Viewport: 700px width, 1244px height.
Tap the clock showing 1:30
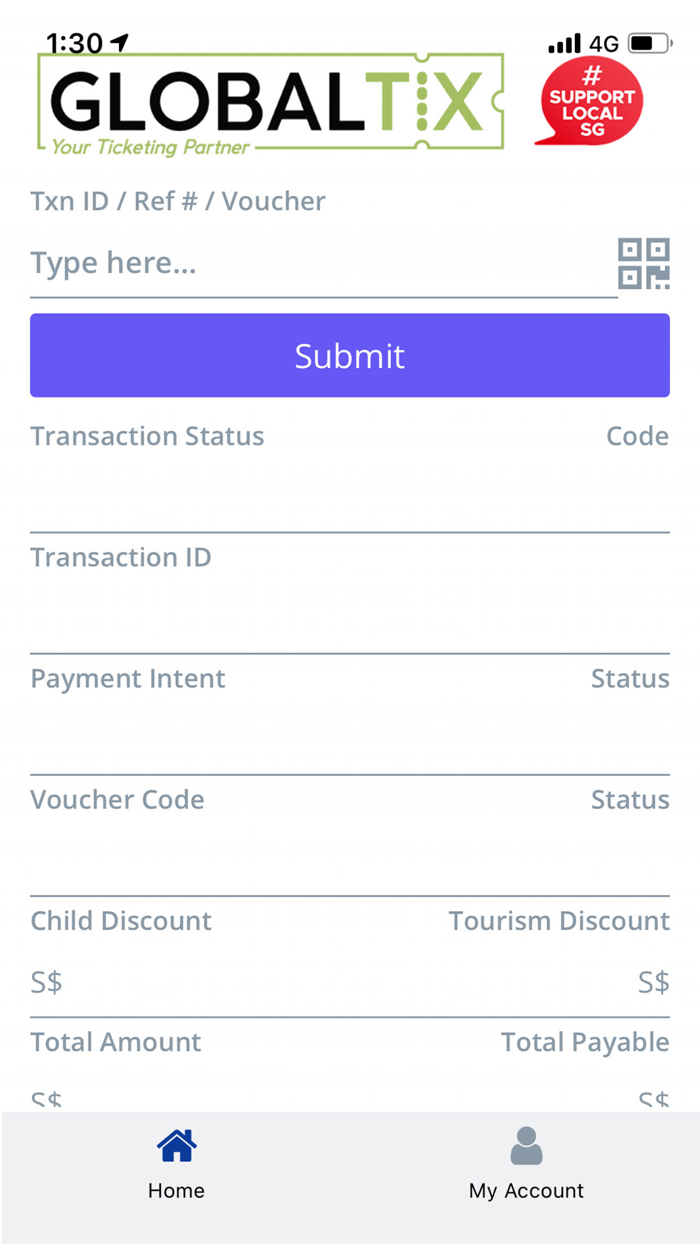[77, 43]
